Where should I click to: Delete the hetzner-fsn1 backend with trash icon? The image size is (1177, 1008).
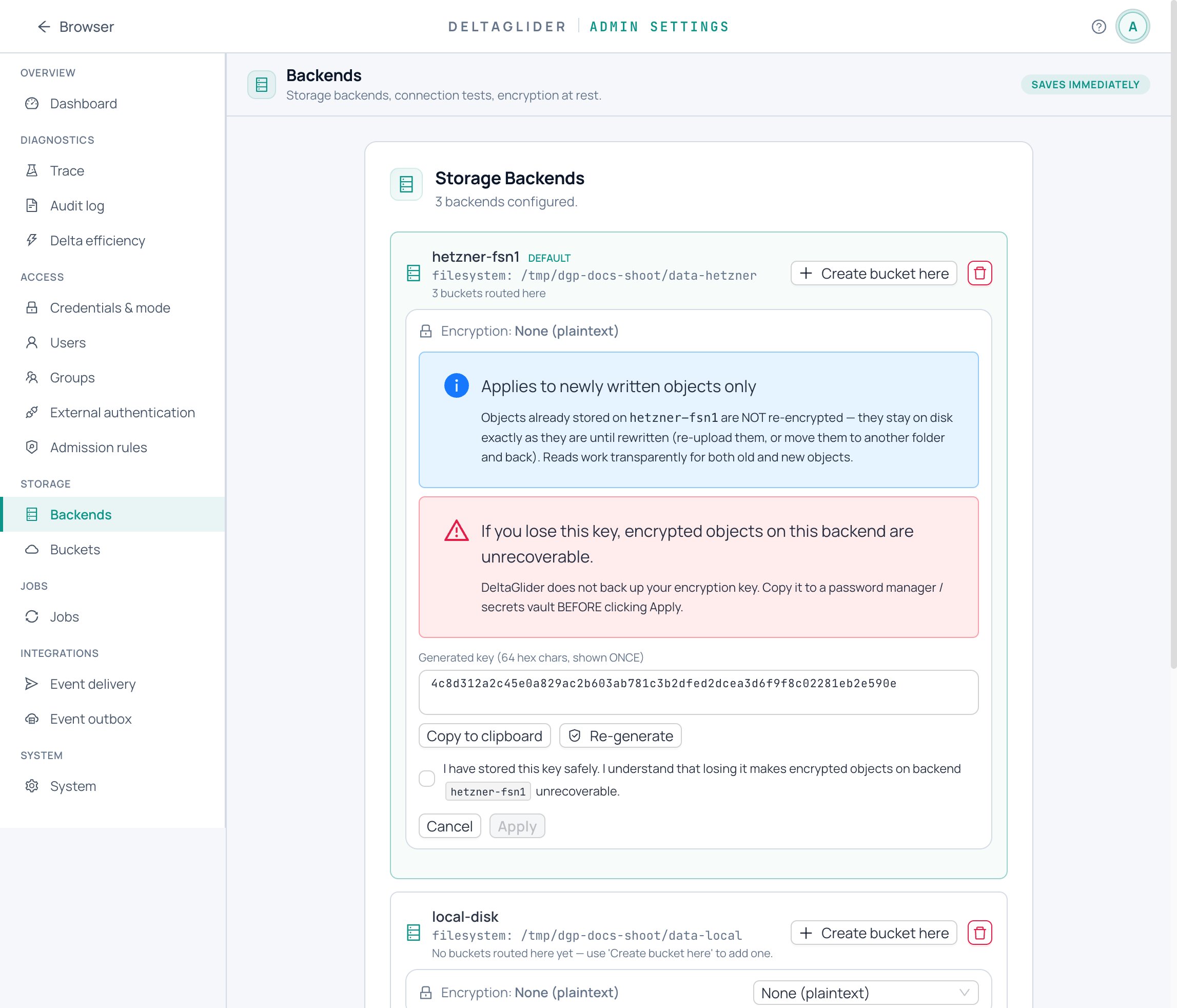click(x=979, y=274)
